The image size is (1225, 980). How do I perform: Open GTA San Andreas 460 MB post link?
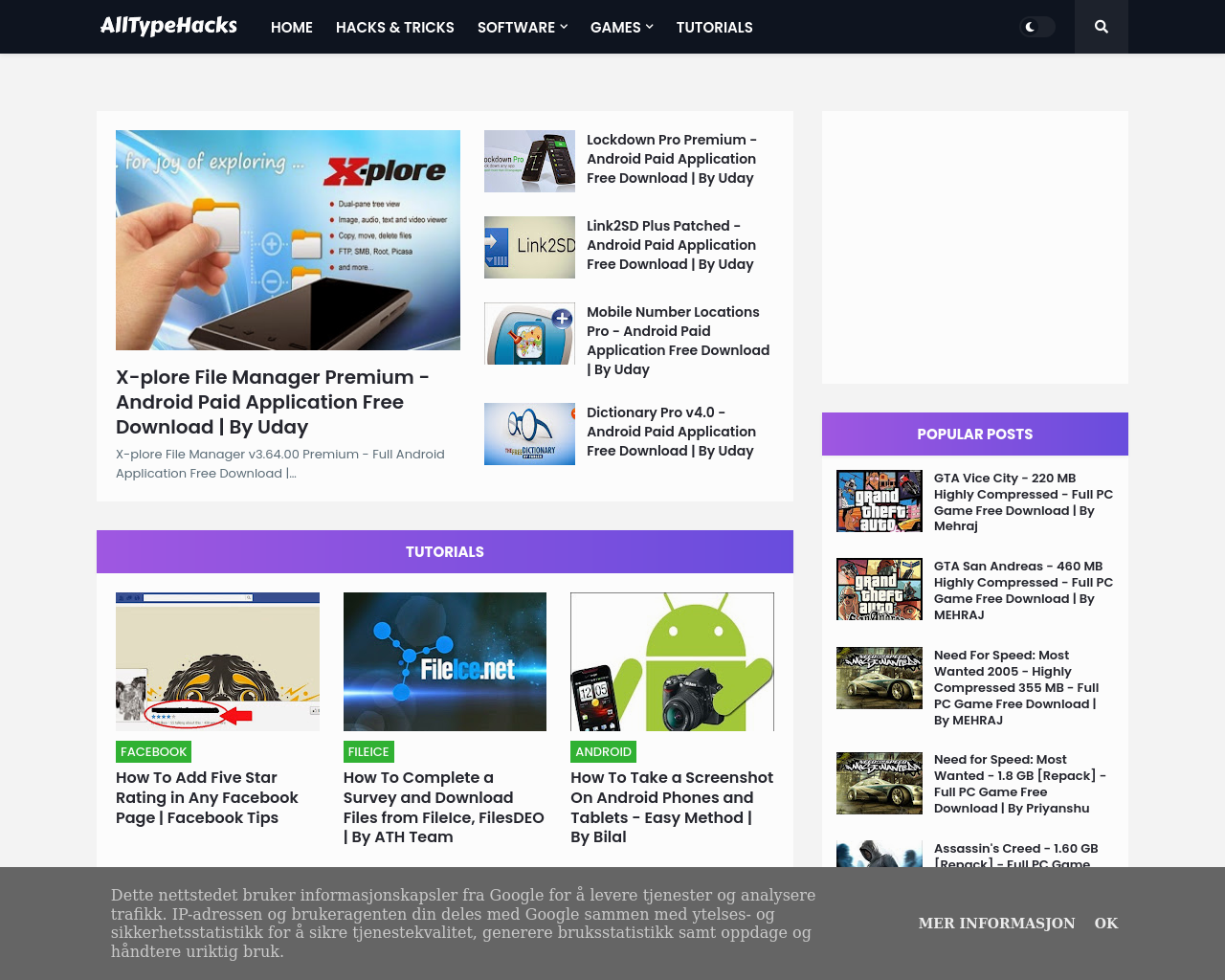pos(1024,590)
